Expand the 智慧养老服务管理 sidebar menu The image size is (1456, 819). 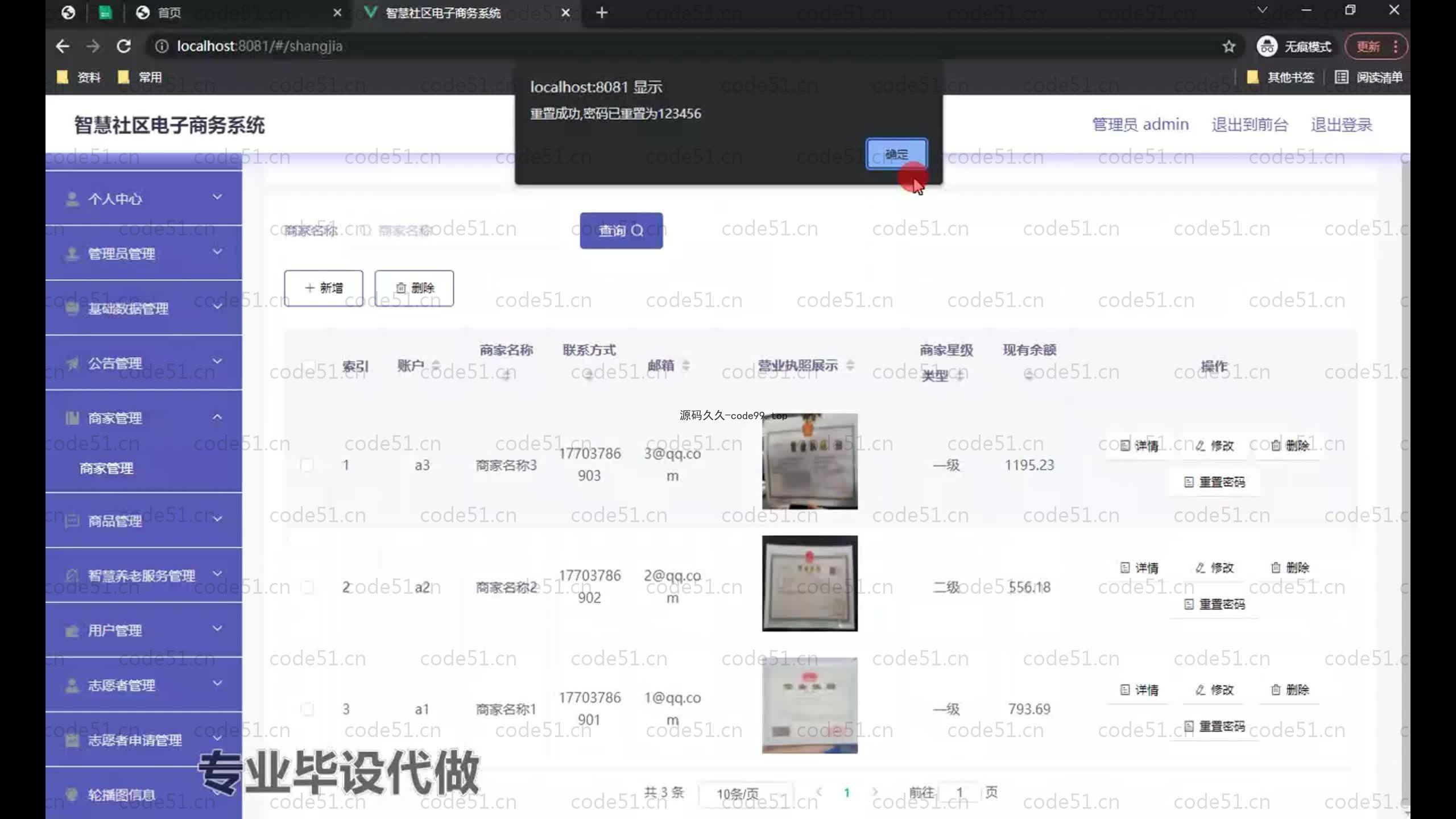pyautogui.click(x=144, y=575)
